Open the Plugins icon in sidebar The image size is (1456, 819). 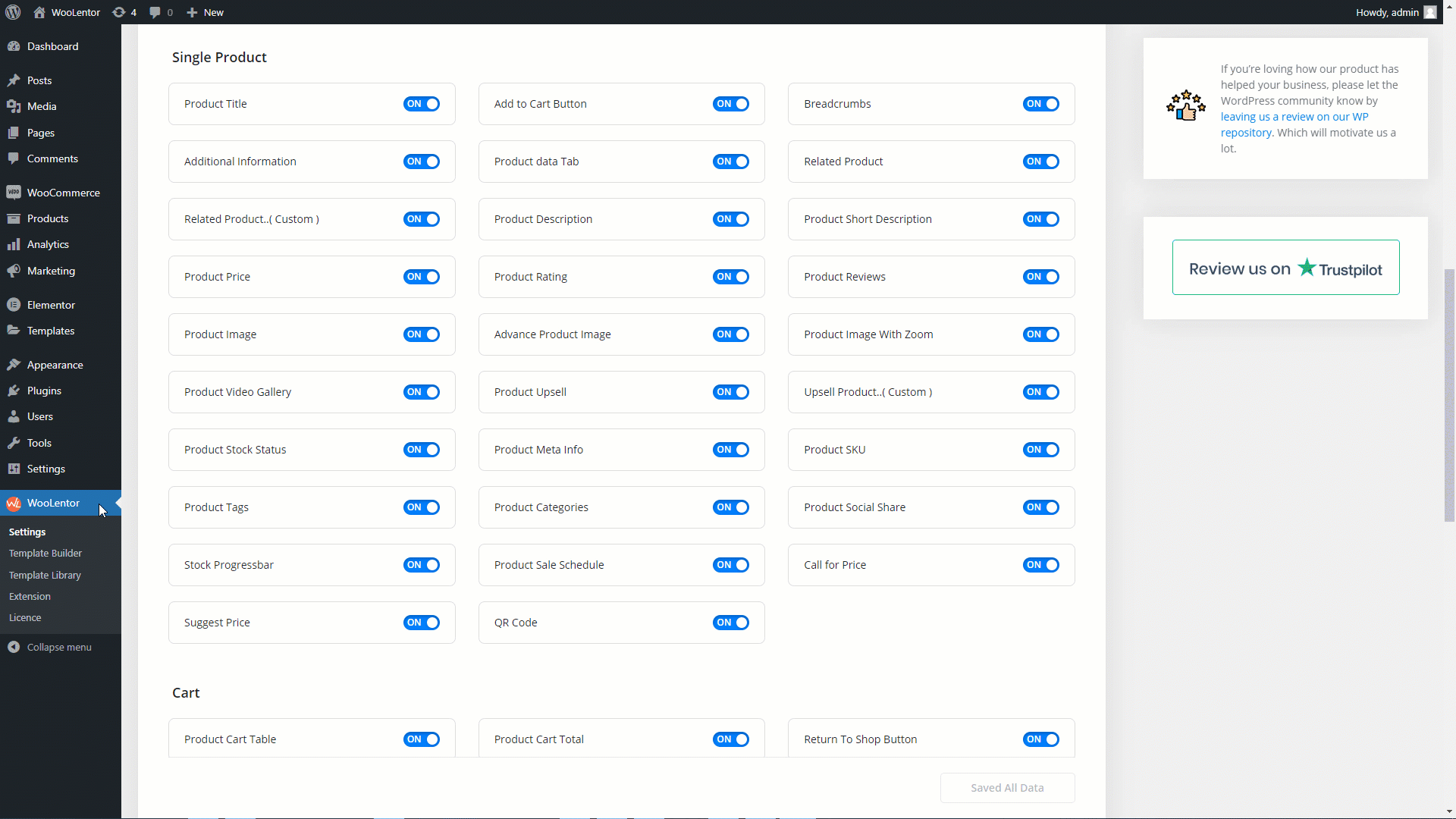pyautogui.click(x=14, y=391)
